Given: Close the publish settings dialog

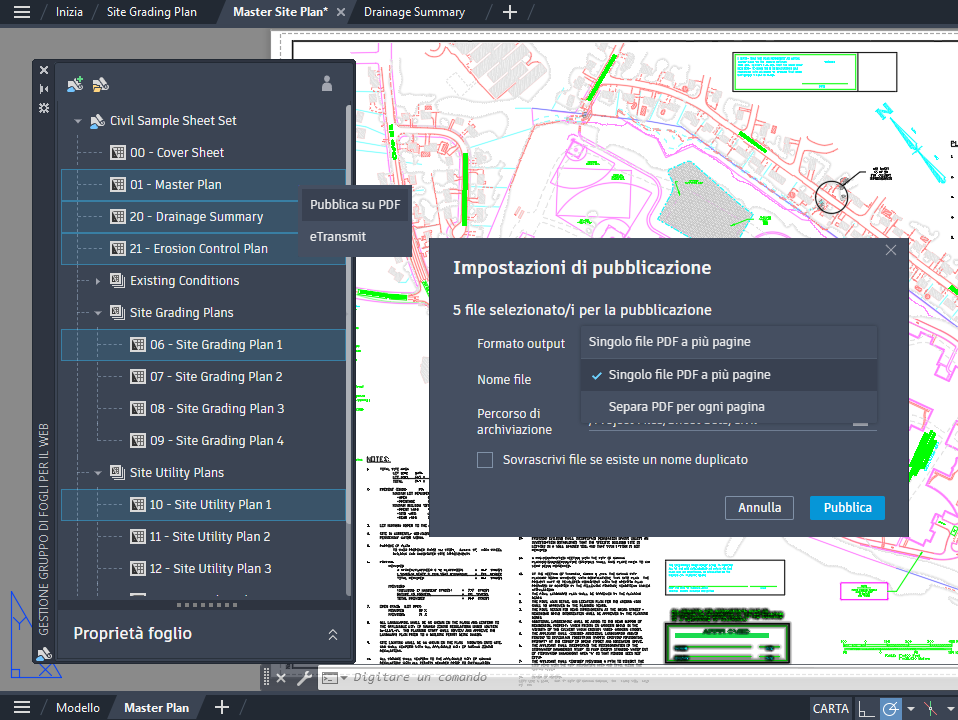Looking at the screenshot, I should [891, 250].
